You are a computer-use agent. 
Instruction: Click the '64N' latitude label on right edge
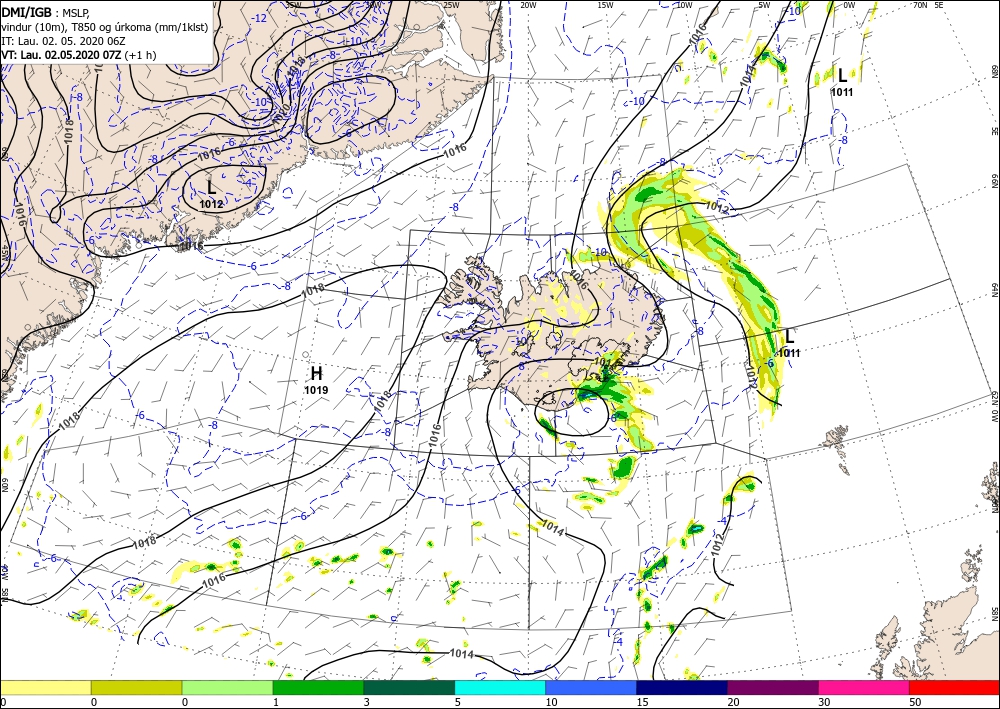coord(995,290)
